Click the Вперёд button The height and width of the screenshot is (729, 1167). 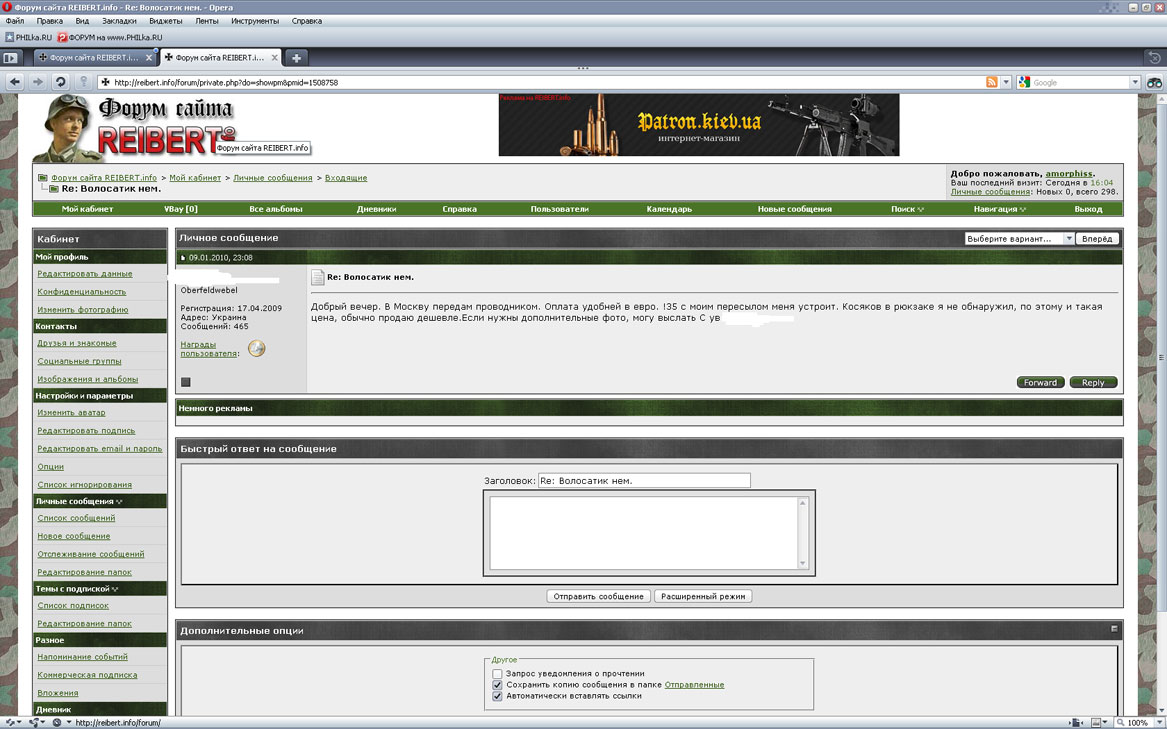point(1097,238)
